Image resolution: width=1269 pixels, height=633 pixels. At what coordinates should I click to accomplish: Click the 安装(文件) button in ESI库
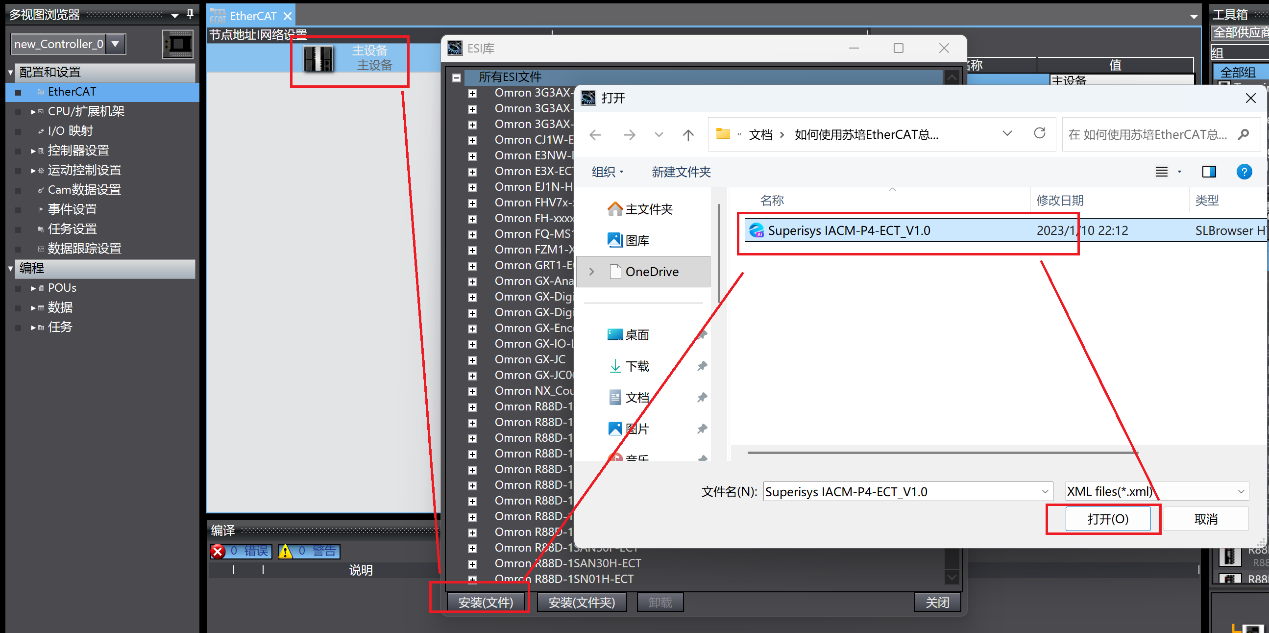[484, 601]
